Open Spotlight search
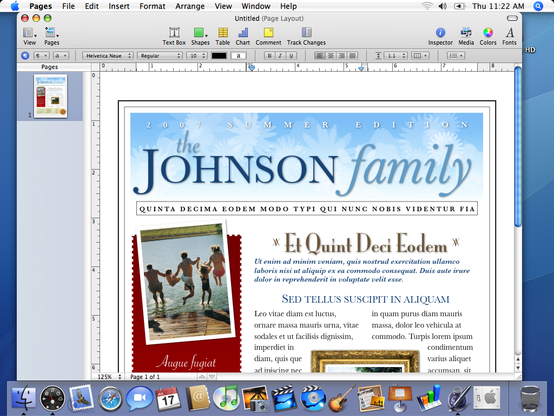The image size is (554, 416). tap(538, 6)
